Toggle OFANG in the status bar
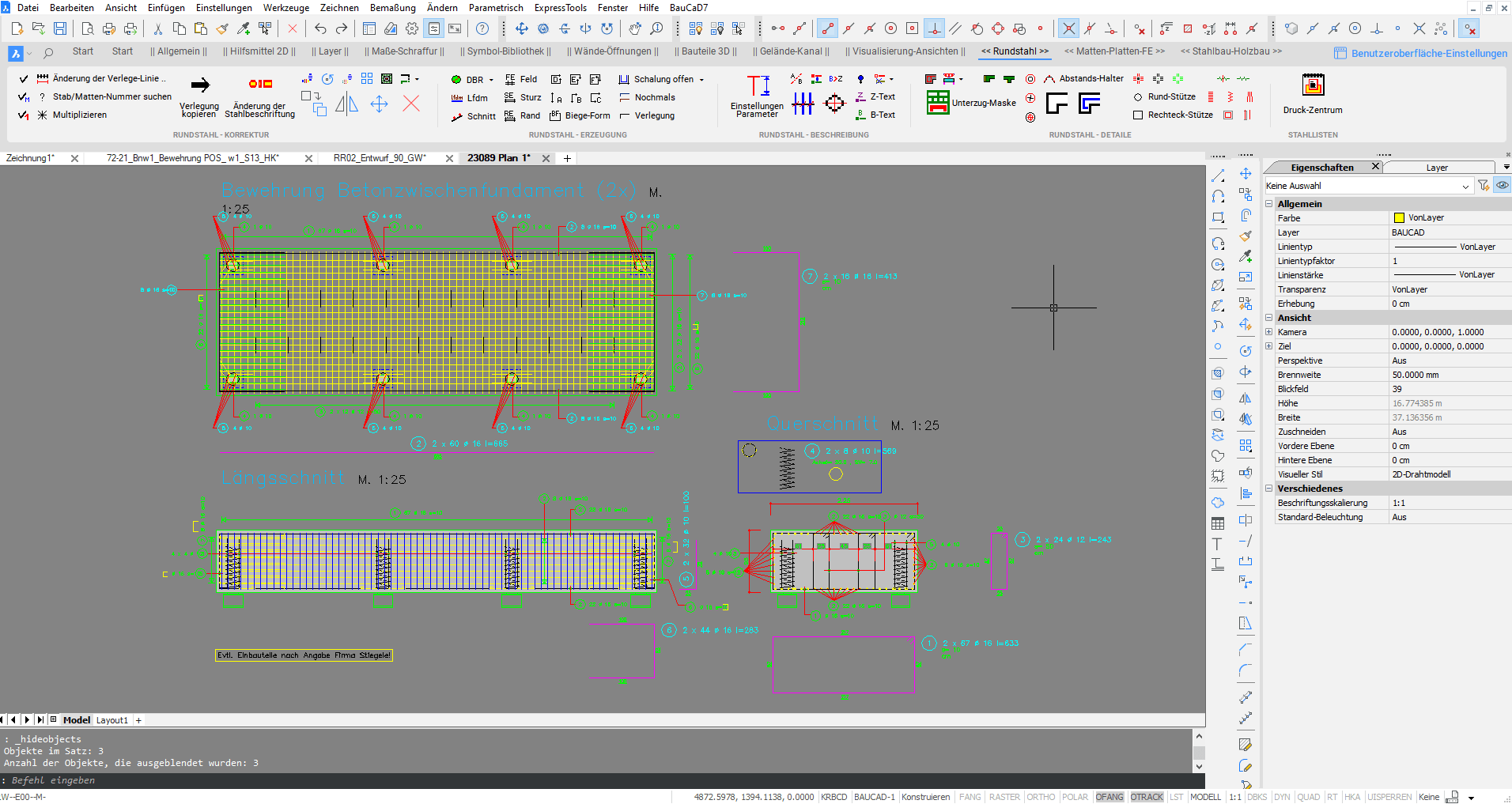 [1109, 797]
